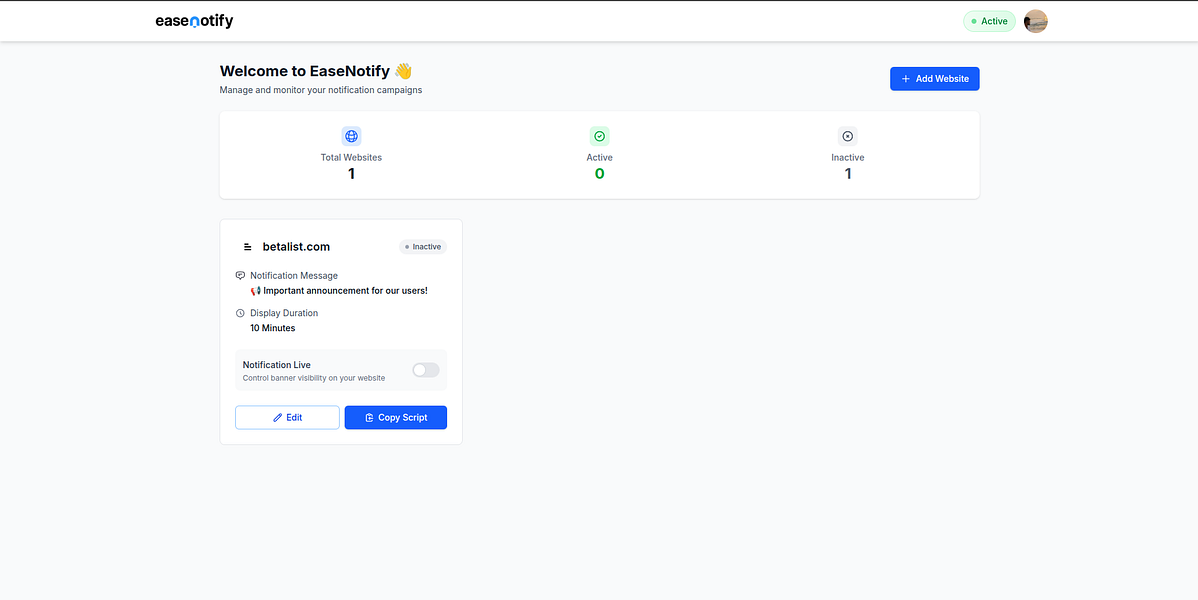Click the betalist.com card title

click(296, 246)
